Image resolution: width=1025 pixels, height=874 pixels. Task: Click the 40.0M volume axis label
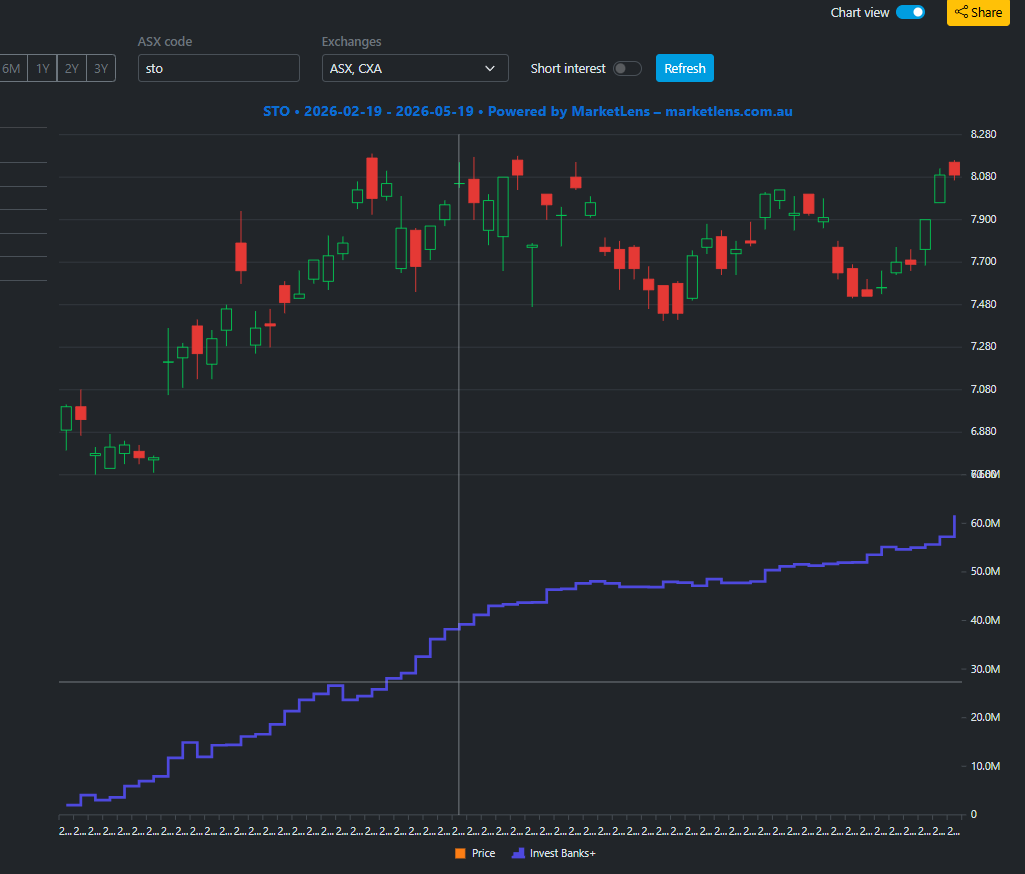(x=985, y=620)
